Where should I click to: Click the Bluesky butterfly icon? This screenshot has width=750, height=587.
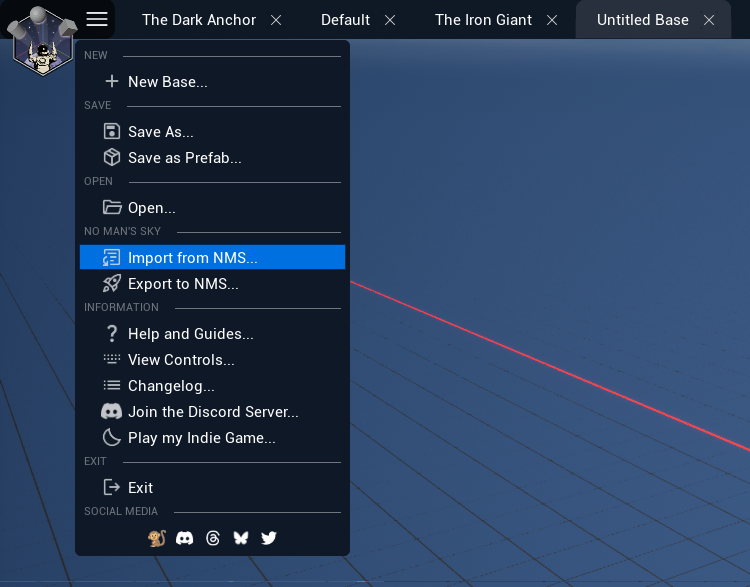pos(240,538)
